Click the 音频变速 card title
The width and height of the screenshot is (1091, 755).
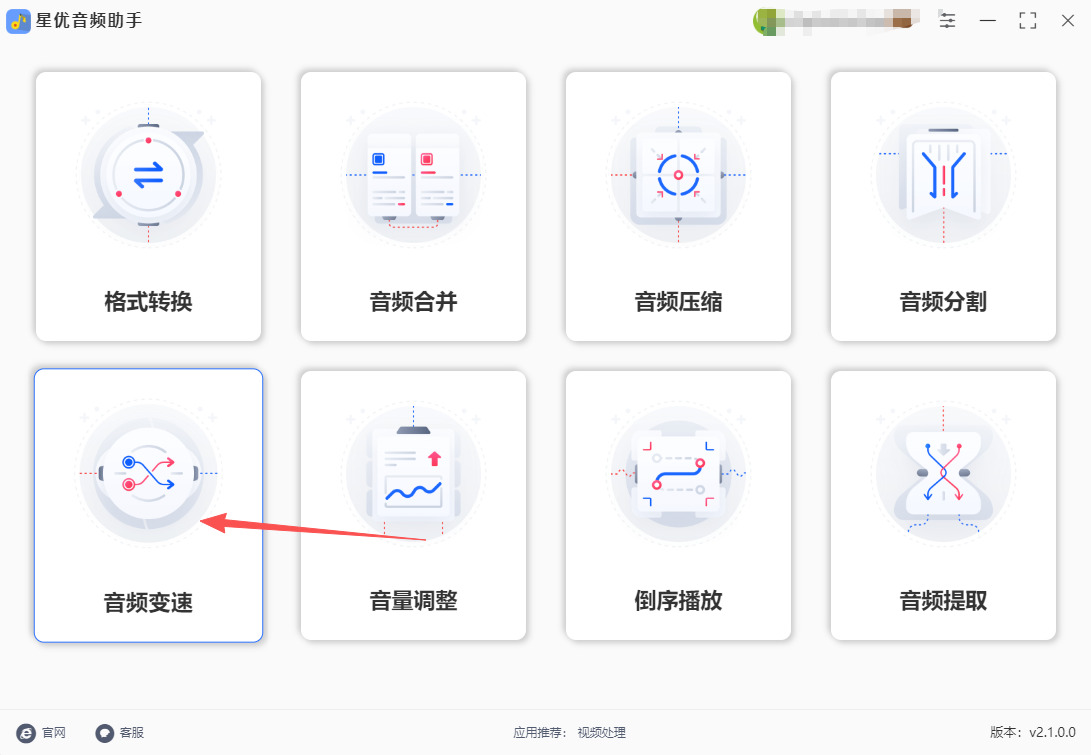click(x=148, y=602)
